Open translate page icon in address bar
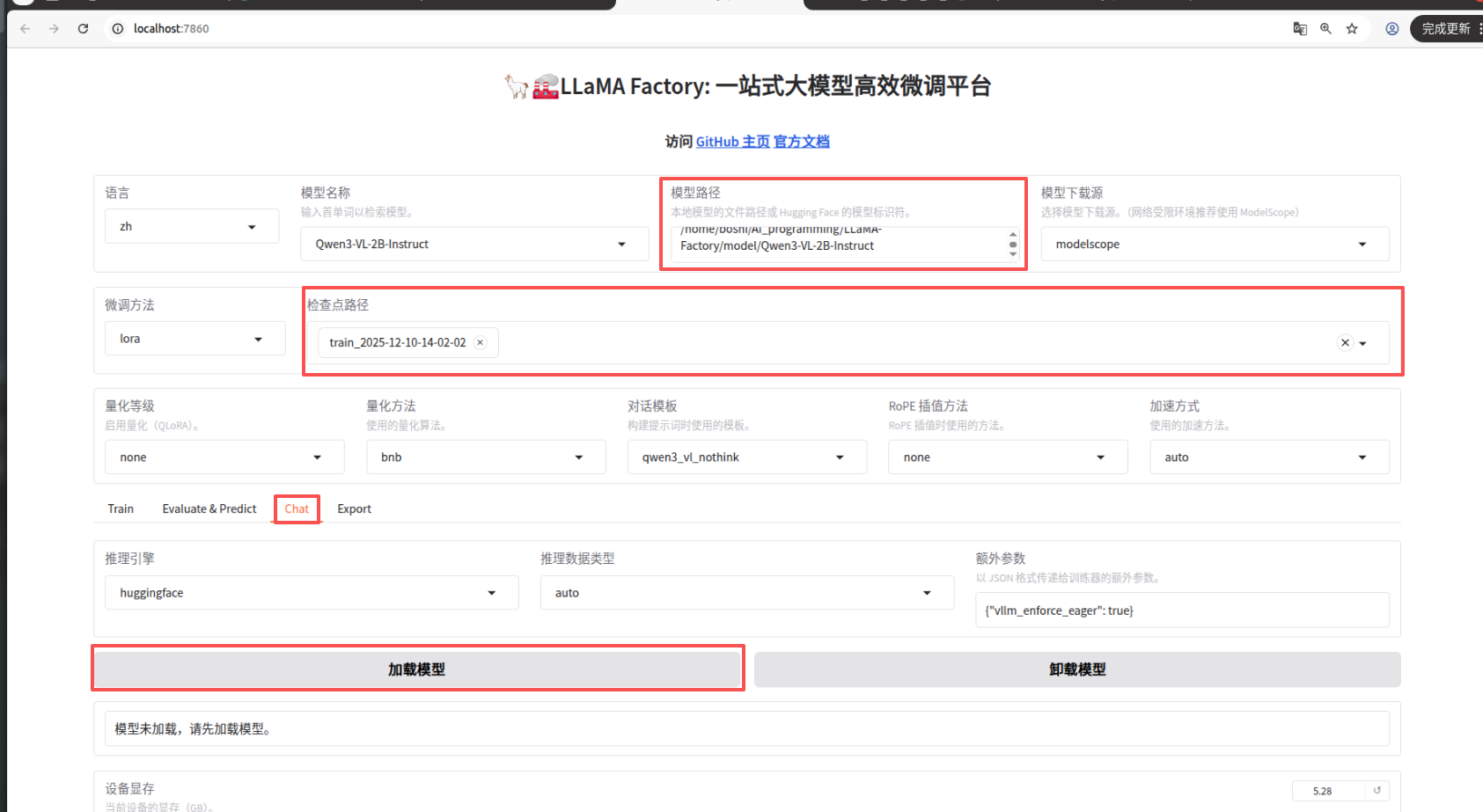 click(1300, 28)
